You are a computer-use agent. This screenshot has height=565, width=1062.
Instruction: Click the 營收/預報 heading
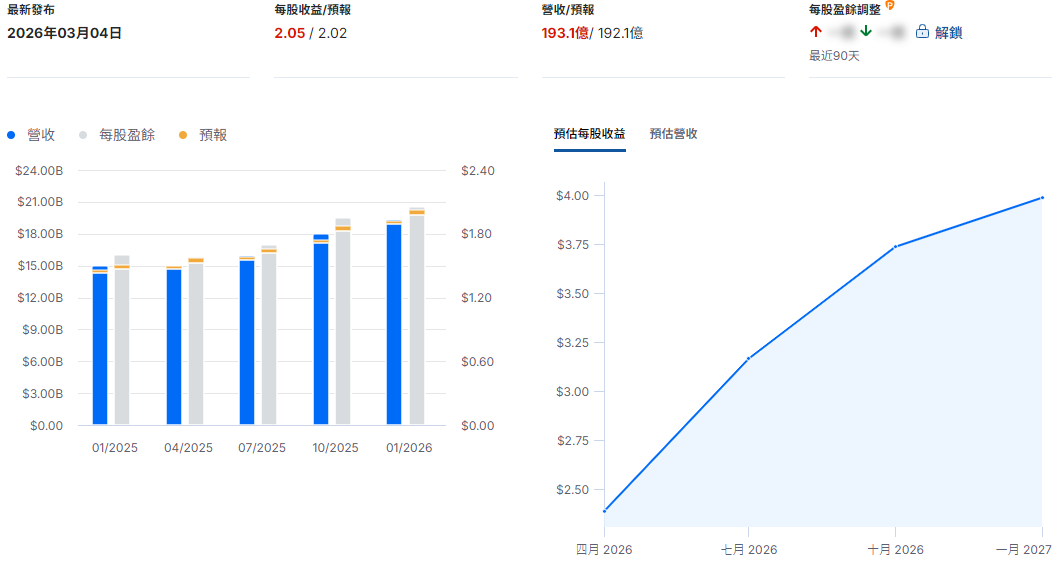click(568, 9)
